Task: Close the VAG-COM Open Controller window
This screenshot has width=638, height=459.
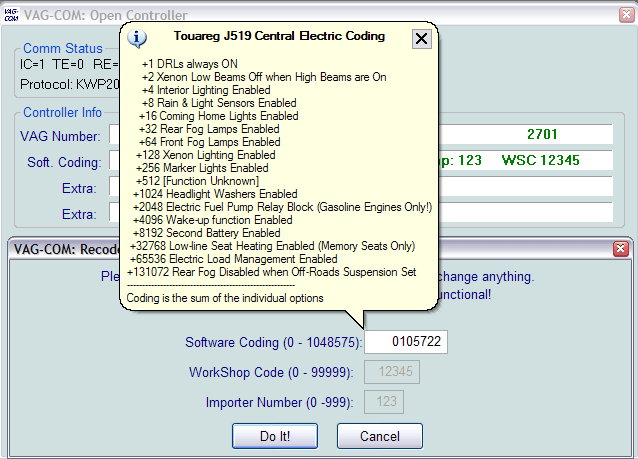Action: click(627, 15)
